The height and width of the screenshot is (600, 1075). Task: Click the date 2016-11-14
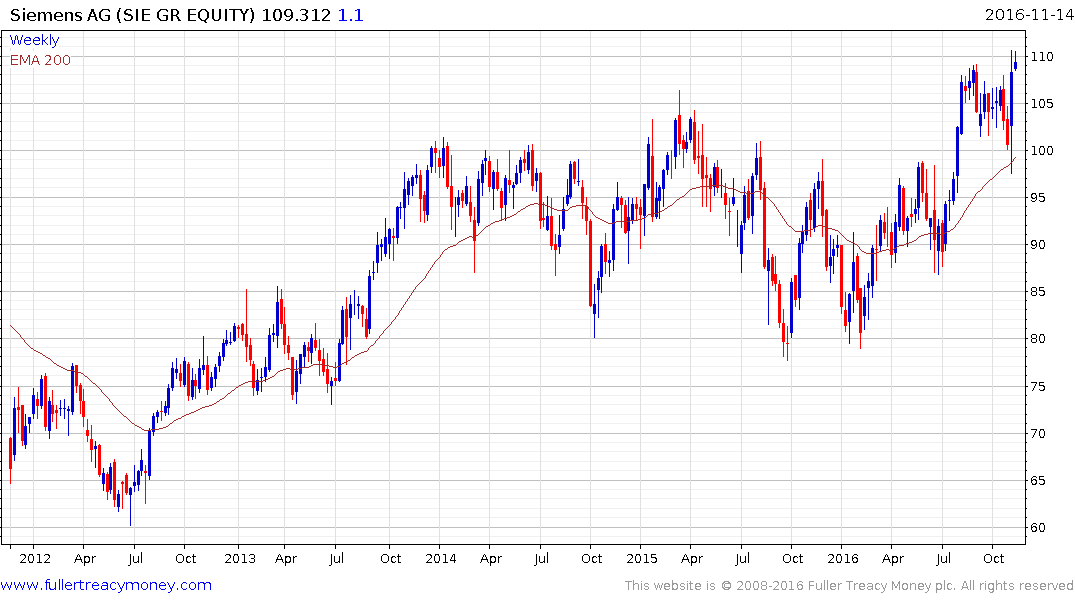coord(1028,14)
